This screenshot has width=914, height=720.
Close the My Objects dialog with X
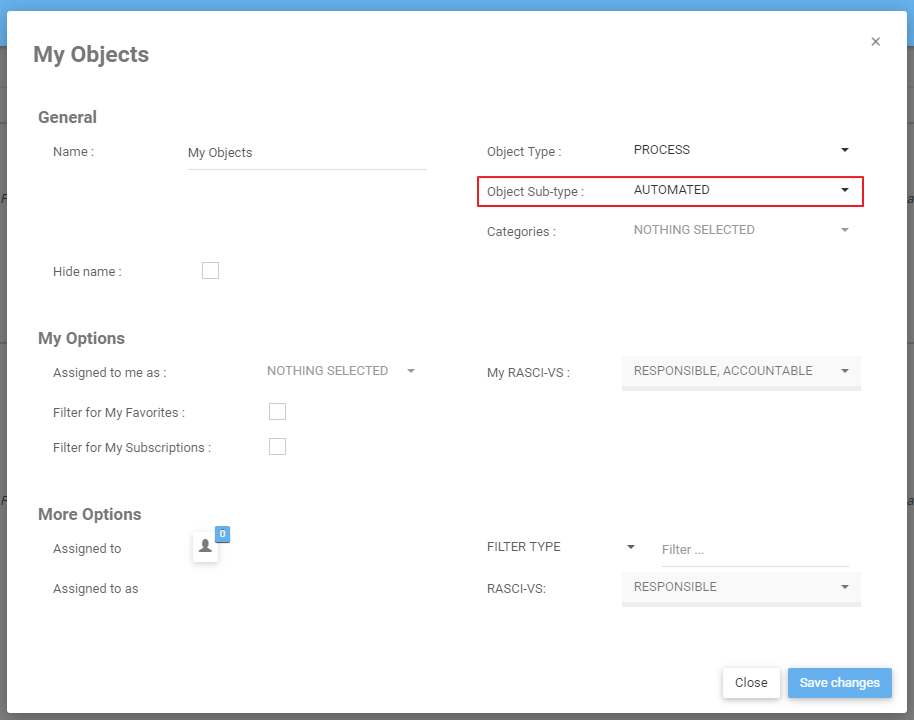pos(875,42)
